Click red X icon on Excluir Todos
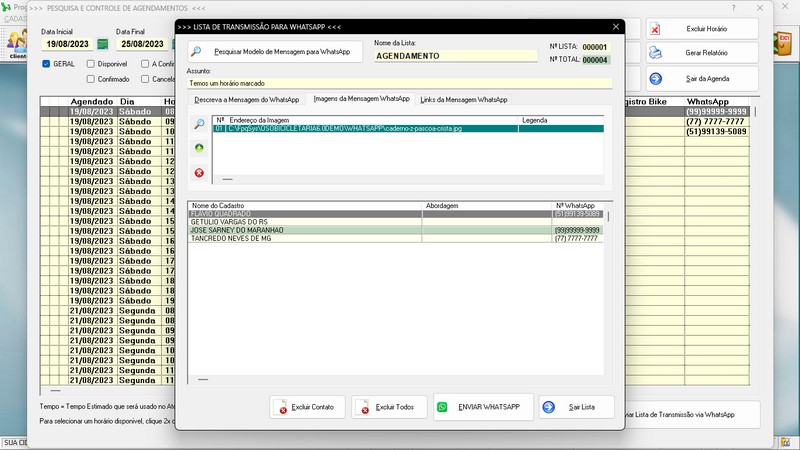800x450 pixels. (x=363, y=408)
